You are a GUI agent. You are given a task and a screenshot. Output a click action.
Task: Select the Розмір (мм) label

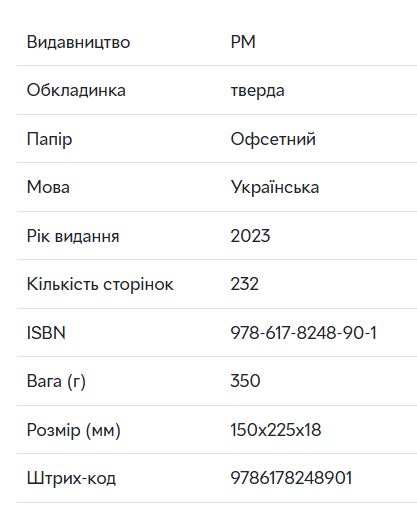click(74, 430)
